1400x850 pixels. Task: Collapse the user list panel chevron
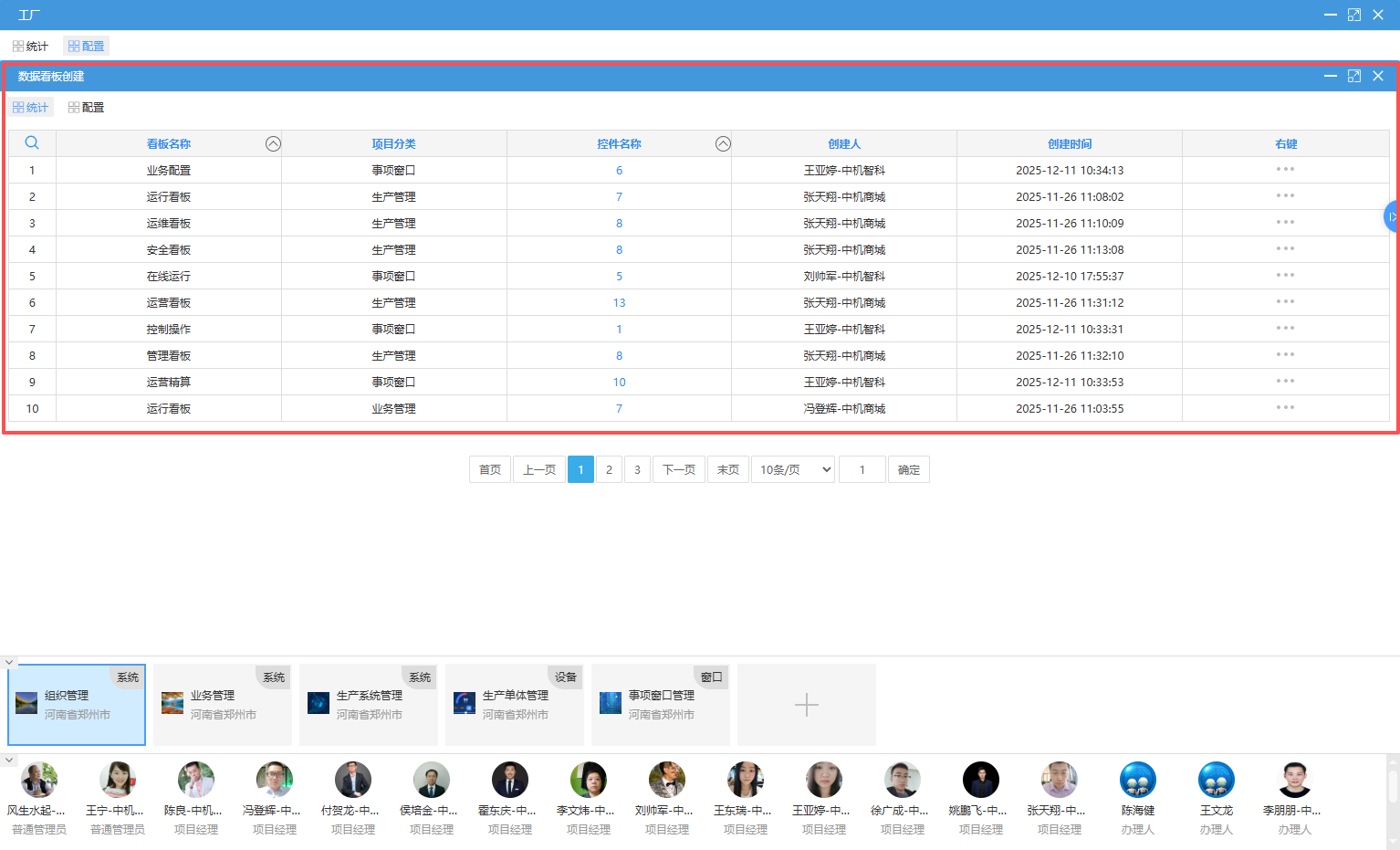[9, 760]
